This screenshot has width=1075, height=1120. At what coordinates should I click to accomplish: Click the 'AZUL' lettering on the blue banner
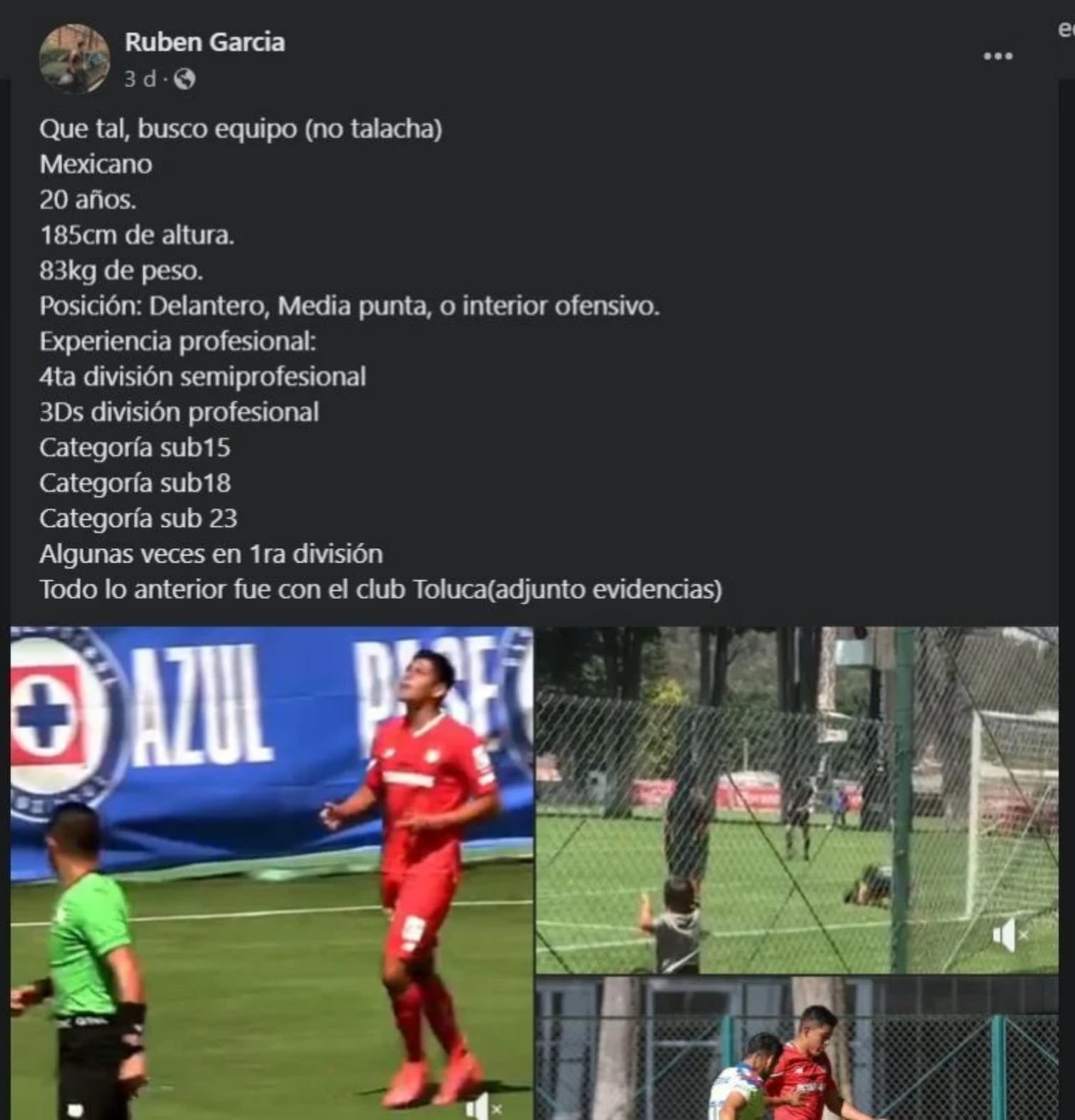(x=203, y=705)
